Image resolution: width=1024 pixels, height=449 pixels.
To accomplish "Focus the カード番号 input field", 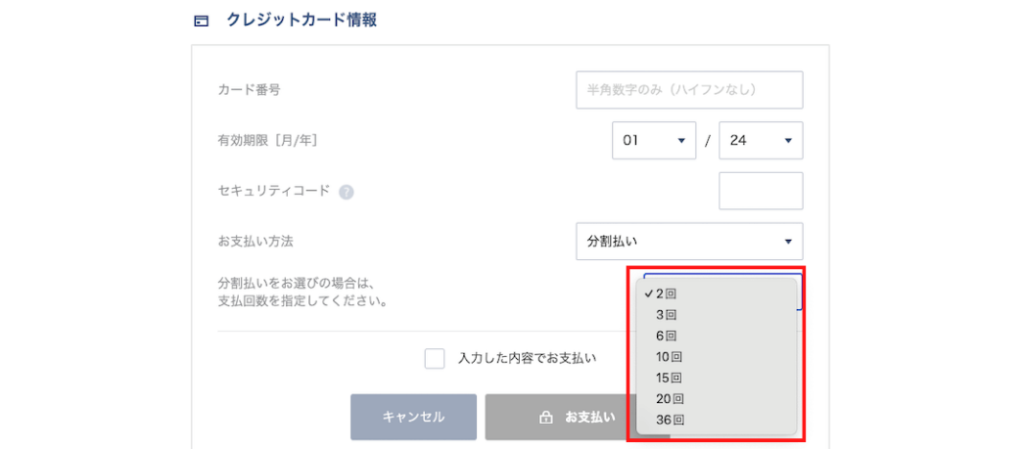I will coord(689,90).
